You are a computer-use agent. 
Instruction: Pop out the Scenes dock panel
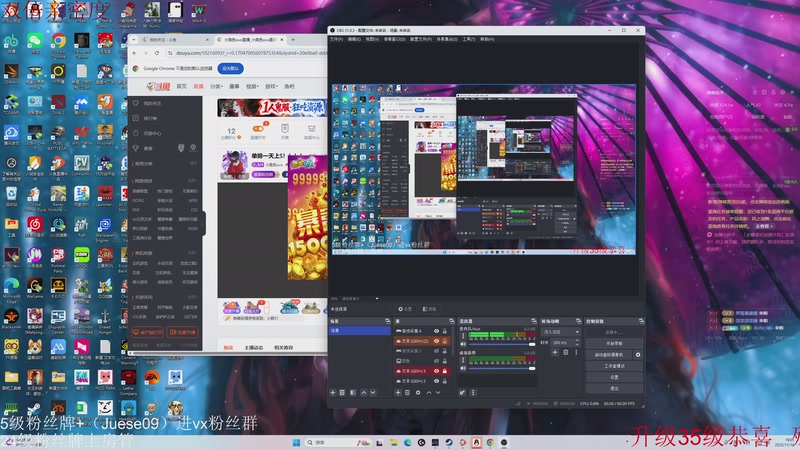click(387, 321)
